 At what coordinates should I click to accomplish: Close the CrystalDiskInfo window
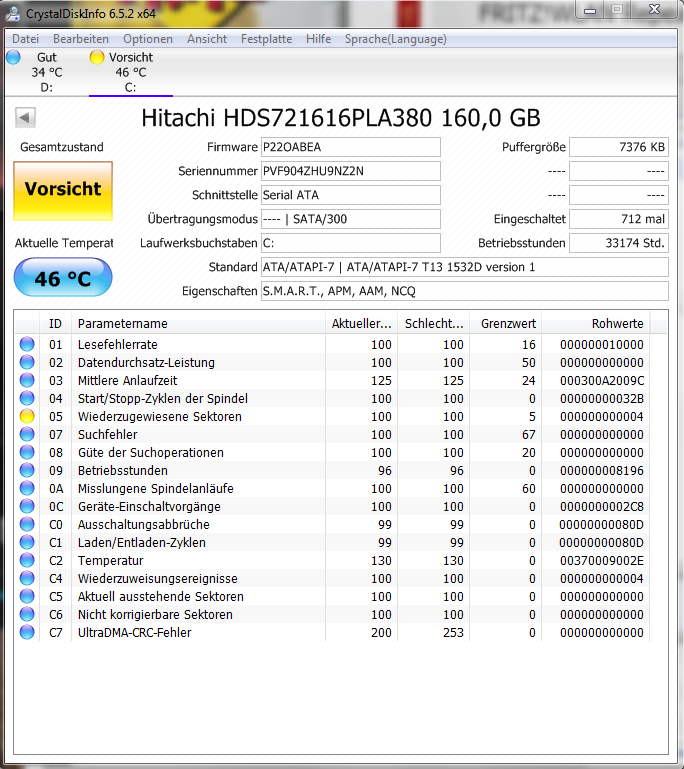tap(654, 9)
